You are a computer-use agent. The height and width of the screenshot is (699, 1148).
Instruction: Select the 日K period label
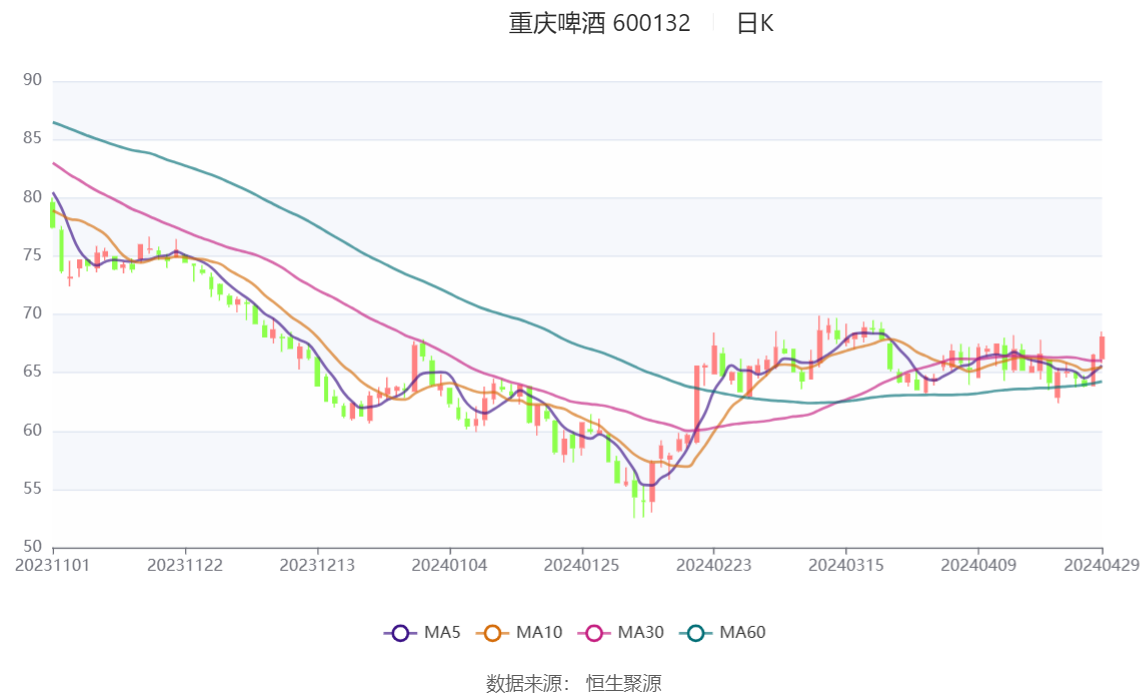tap(755, 23)
